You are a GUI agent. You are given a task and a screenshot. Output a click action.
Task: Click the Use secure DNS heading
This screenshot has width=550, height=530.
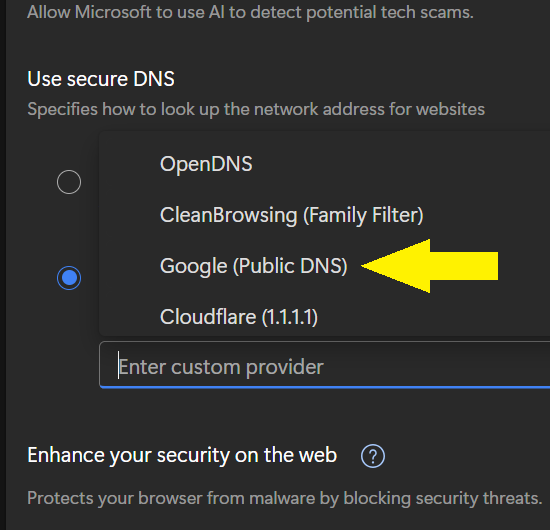[101, 79]
